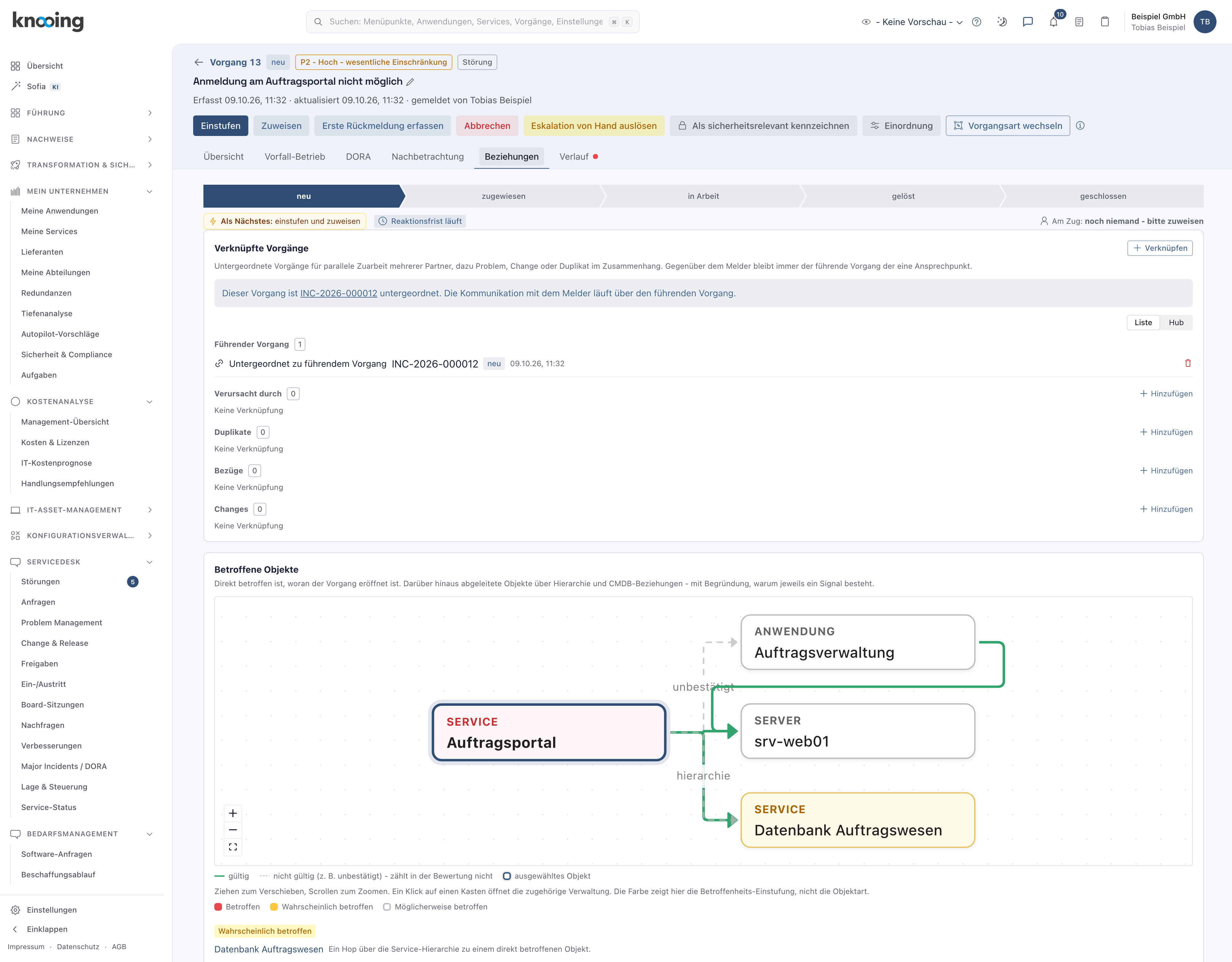
Task: Open the DORA tab
Action: pos(358,157)
